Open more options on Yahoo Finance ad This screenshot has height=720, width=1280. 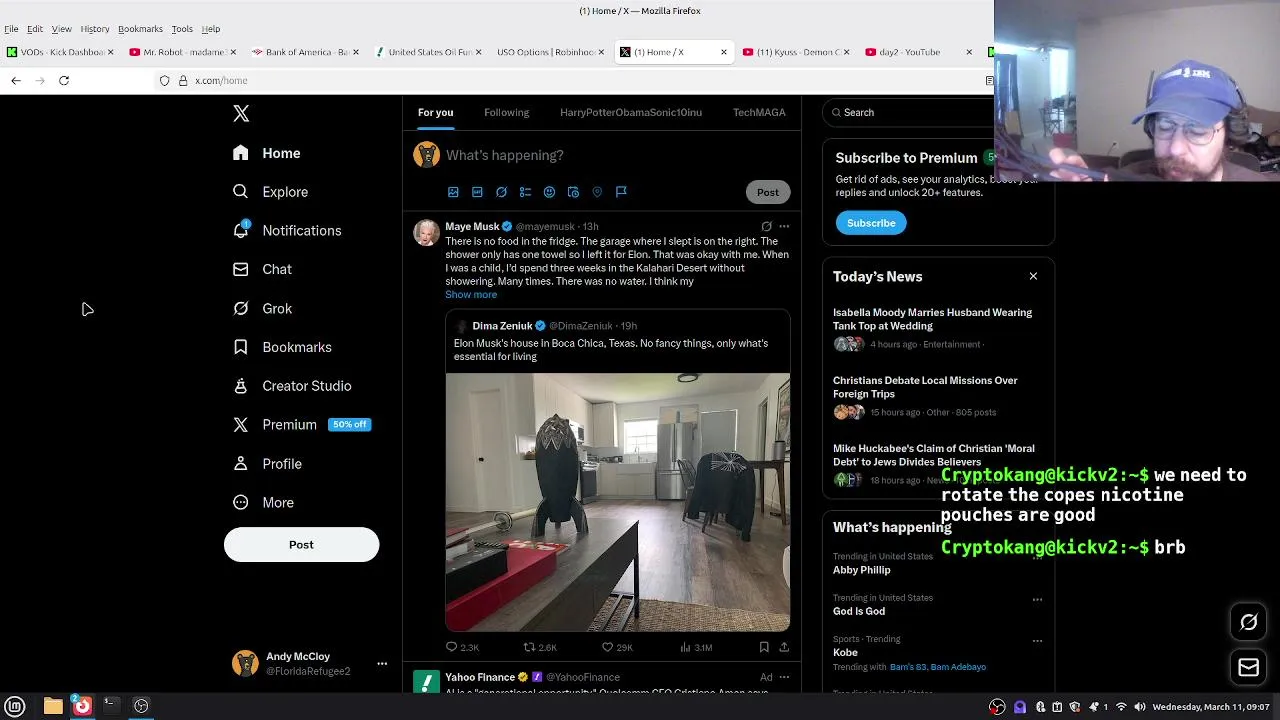click(784, 677)
